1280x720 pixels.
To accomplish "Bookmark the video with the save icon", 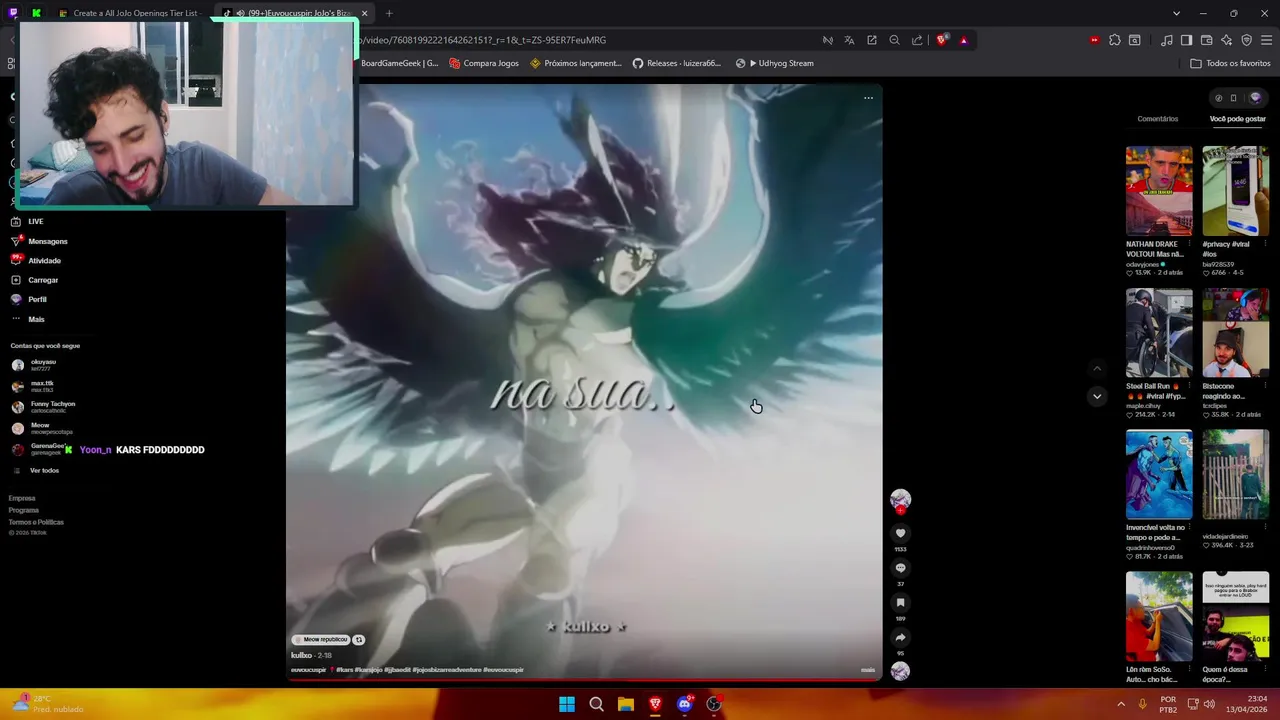I will click(x=900, y=603).
